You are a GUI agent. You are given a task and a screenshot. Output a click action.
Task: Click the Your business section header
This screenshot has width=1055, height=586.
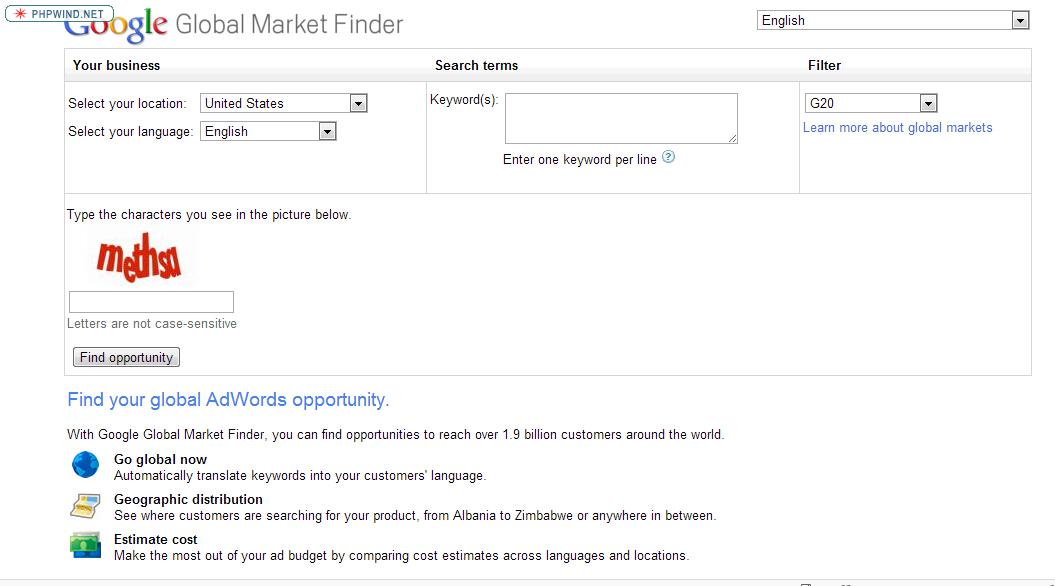pos(116,65)
